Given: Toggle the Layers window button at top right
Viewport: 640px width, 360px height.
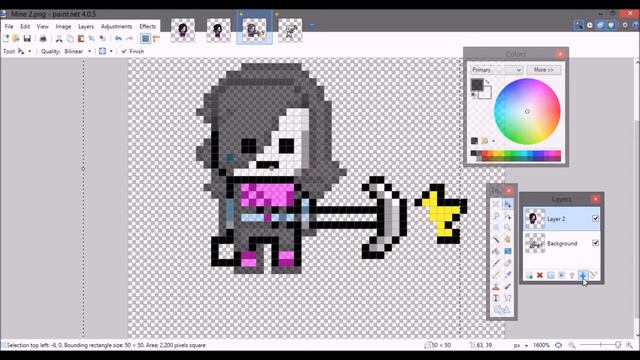Looking at the screenshot, I should (x=600, y=25).
